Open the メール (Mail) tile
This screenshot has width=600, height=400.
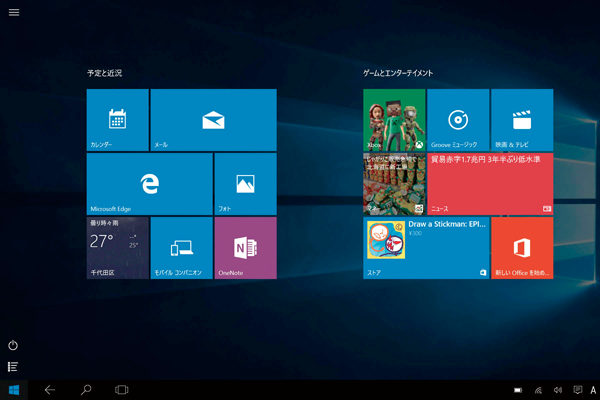(x=214, y=120)
